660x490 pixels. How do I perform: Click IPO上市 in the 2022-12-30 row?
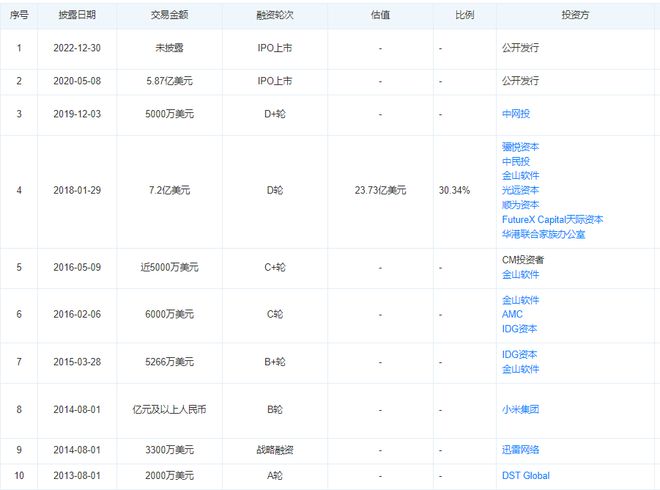275,48
